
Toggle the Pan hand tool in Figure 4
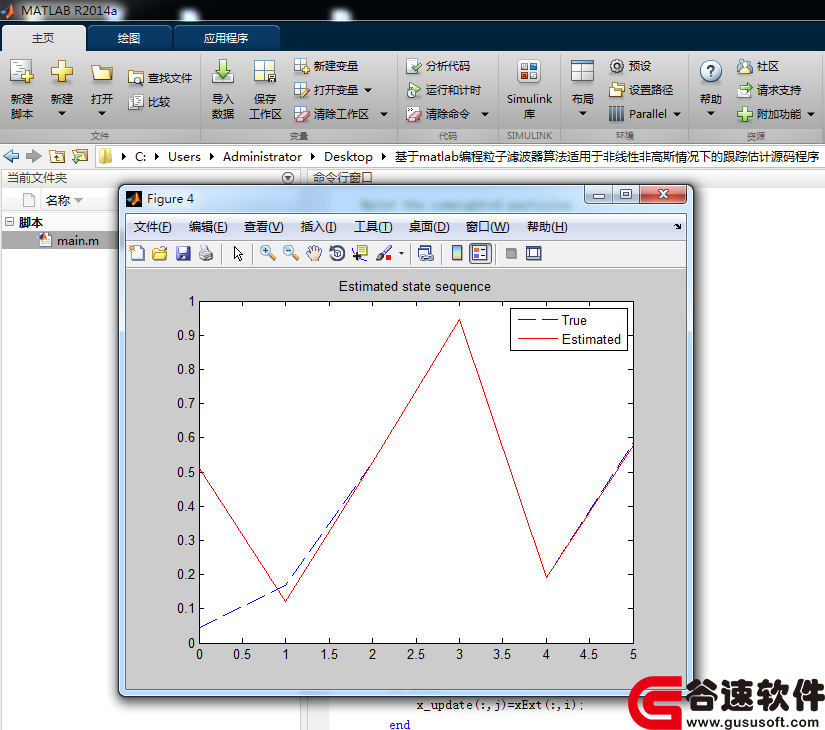pos(314,253)
